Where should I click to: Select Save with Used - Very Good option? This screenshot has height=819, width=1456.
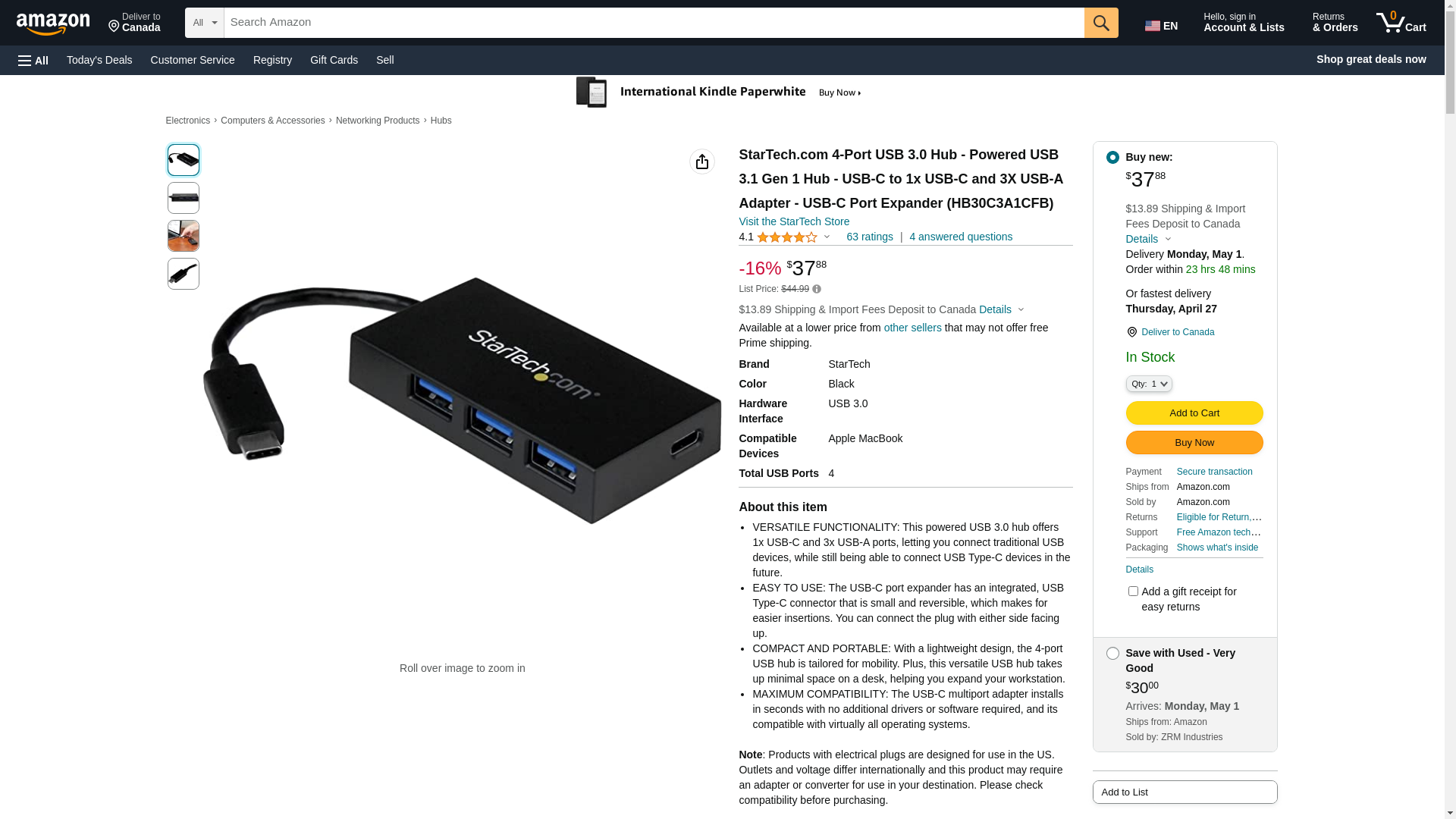pos(1112,653)
